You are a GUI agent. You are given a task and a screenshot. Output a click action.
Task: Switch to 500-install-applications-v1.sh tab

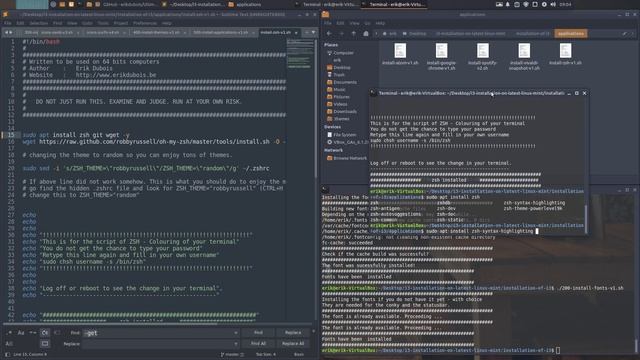point(220,32)
